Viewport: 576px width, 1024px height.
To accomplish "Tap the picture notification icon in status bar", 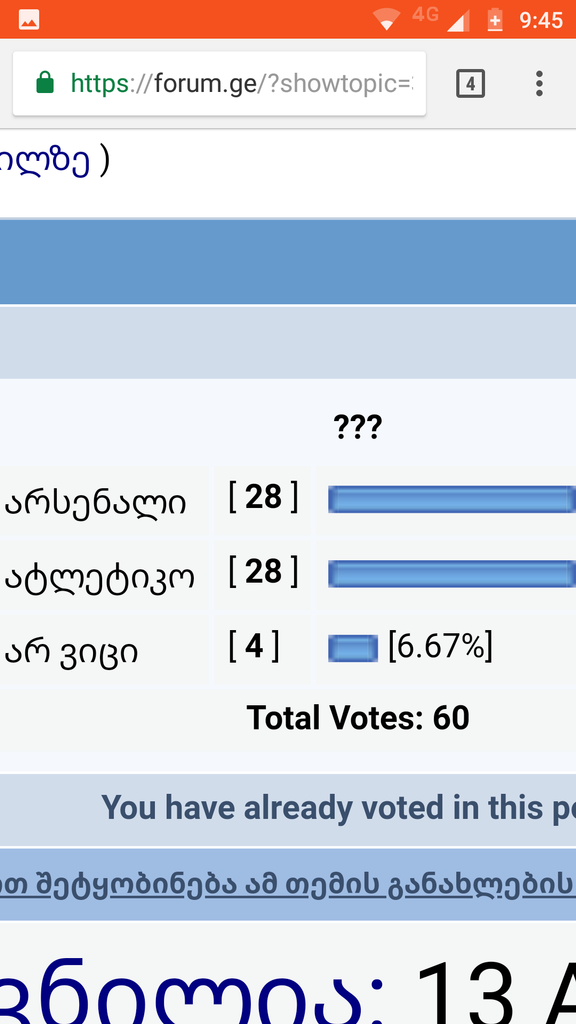I will coord(29,20).
